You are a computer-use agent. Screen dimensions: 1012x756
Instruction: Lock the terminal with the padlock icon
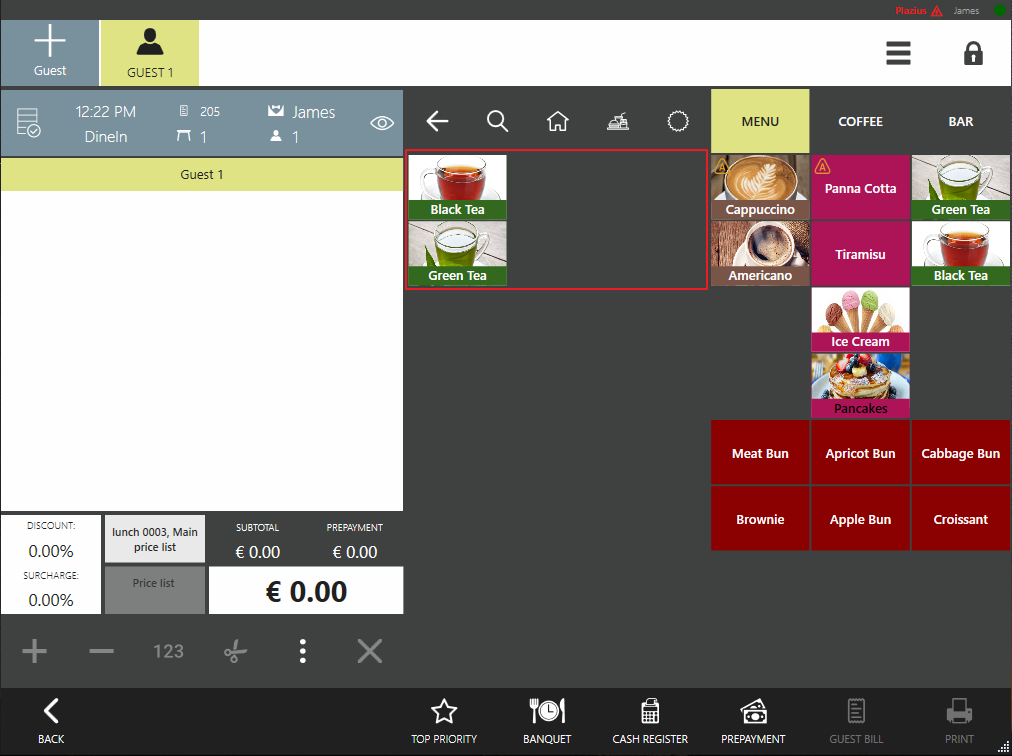click(x=973, y=53)
